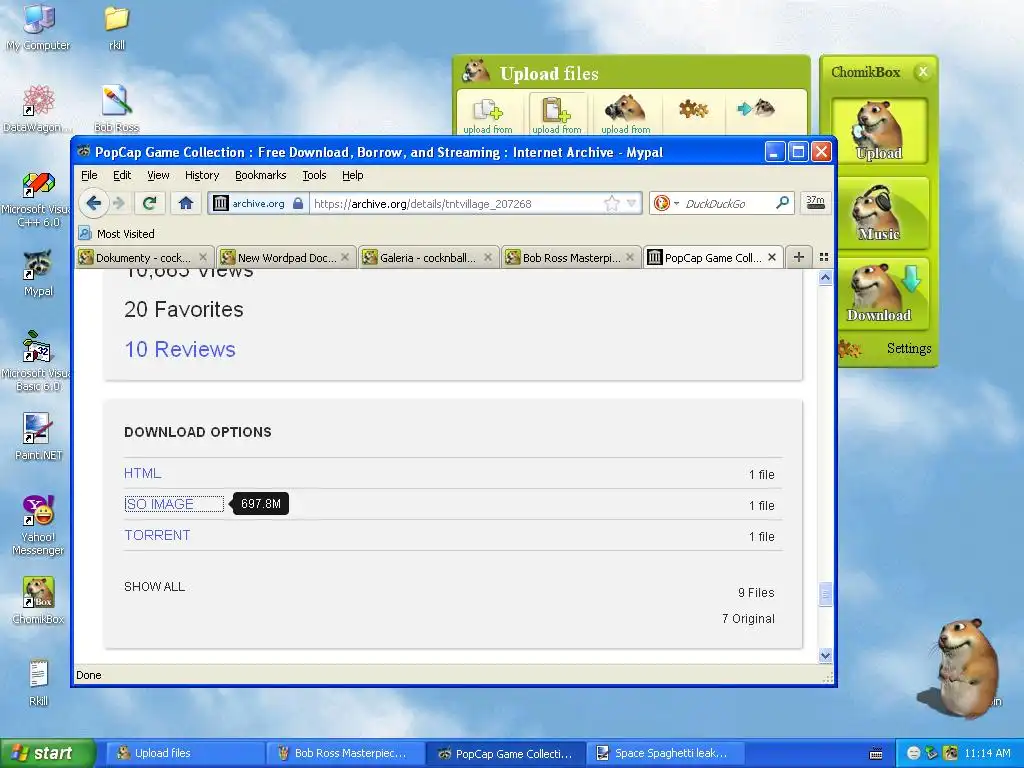This screenshot has width=1024, height=768.
Task: Open site identity archive.org padlock
Action: click(259, 203)
